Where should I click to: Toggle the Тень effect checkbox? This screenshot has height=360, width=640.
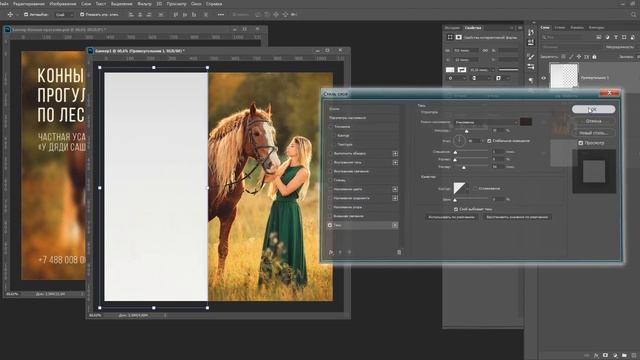(330, 225)
